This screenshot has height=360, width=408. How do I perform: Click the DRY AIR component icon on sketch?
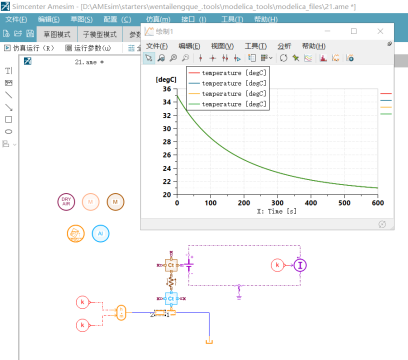[x=66, y=202]
